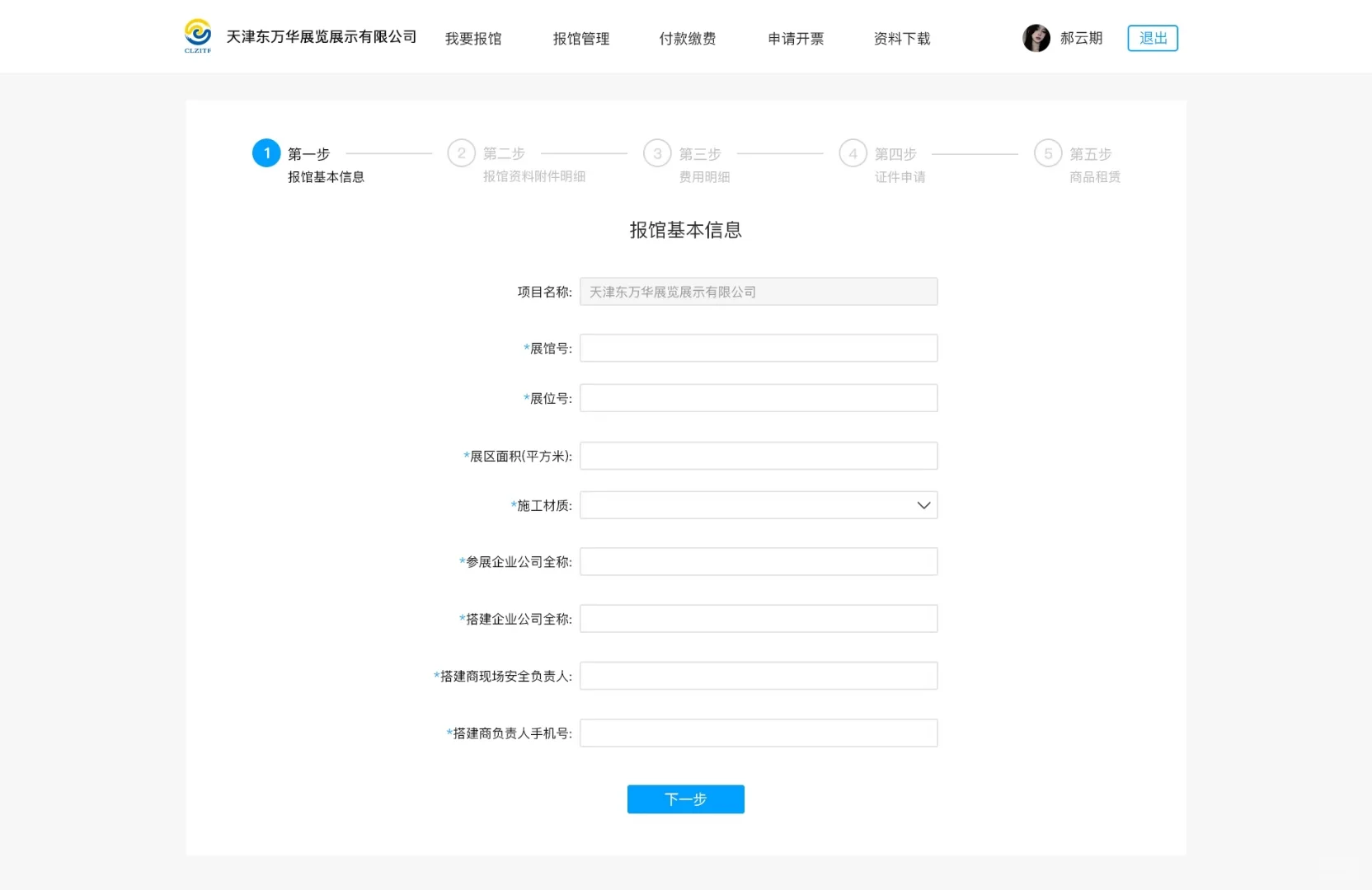This screenshot has width=1372, height=890.
Task: Click the company logo icon
Action: (197, 35)
